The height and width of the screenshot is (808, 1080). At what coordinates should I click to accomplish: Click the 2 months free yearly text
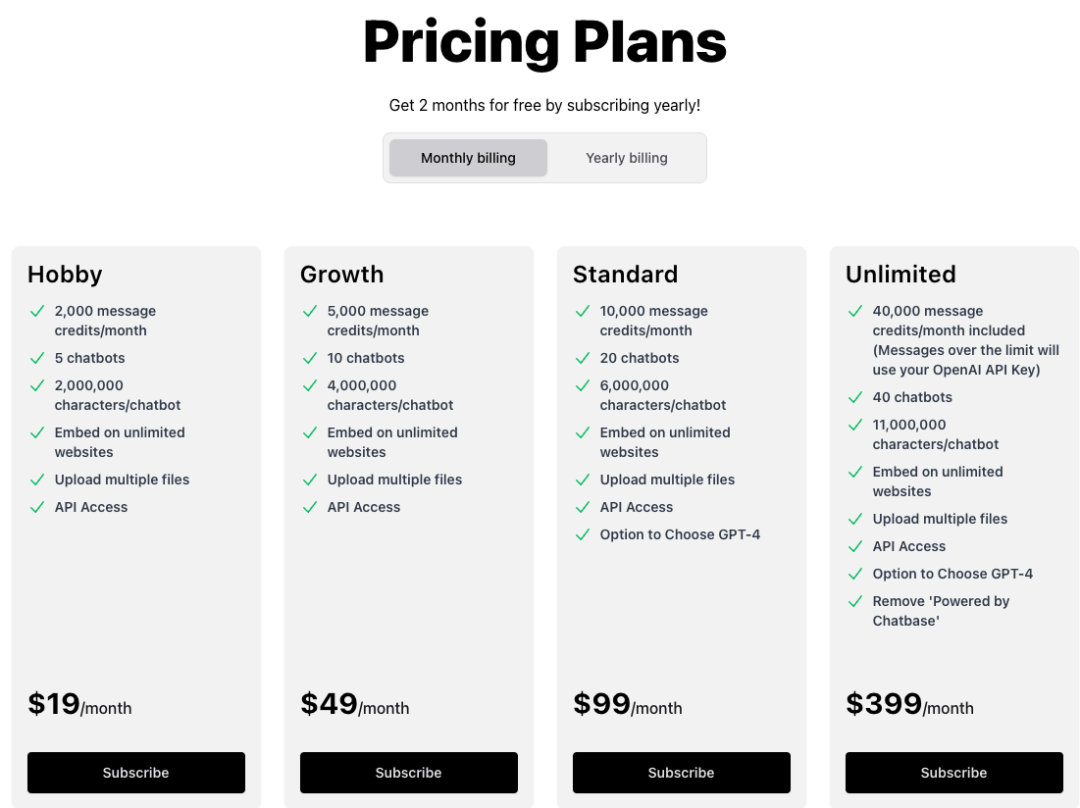pos(544,105)
